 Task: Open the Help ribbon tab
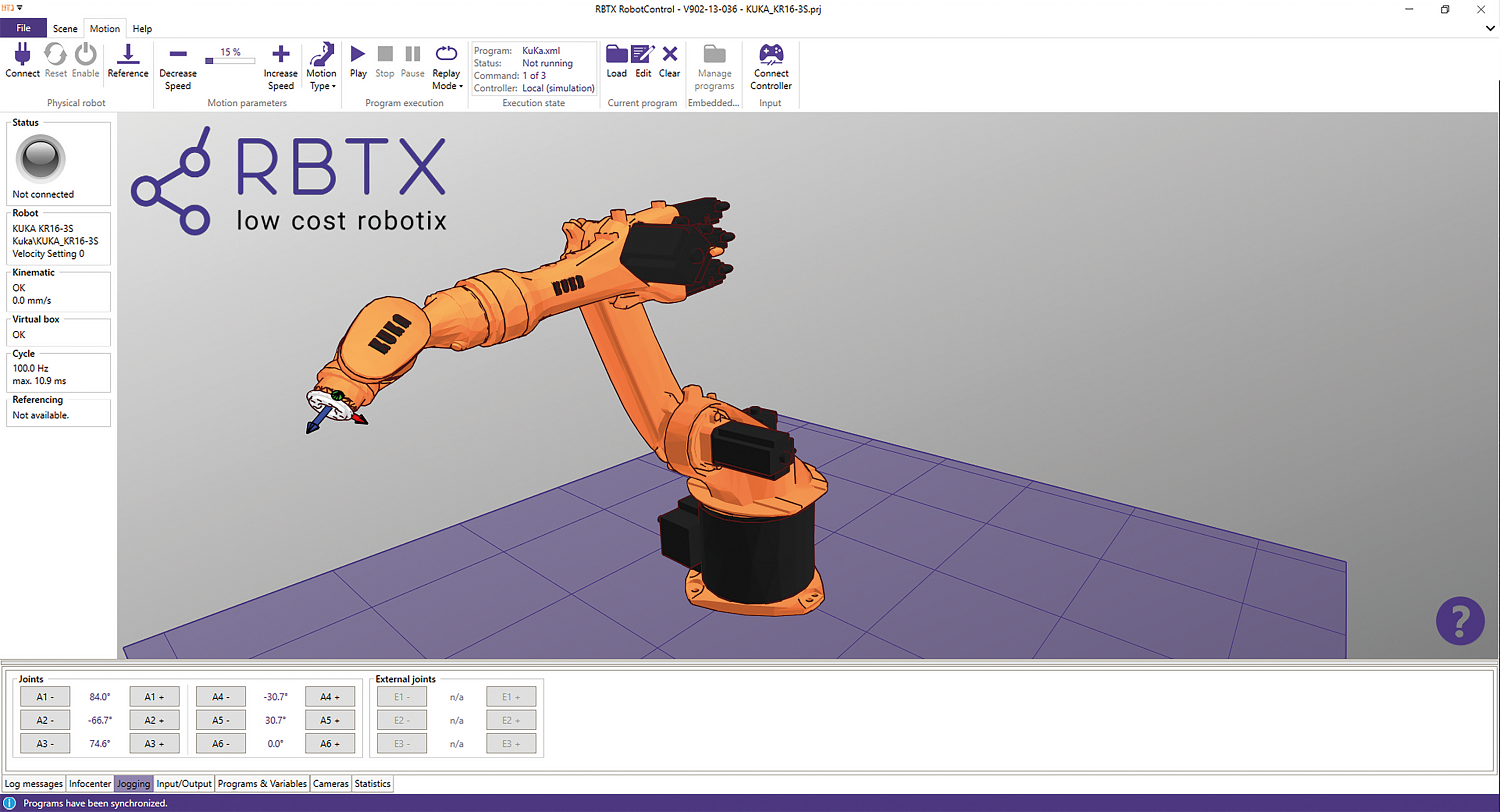pos(142,29)
